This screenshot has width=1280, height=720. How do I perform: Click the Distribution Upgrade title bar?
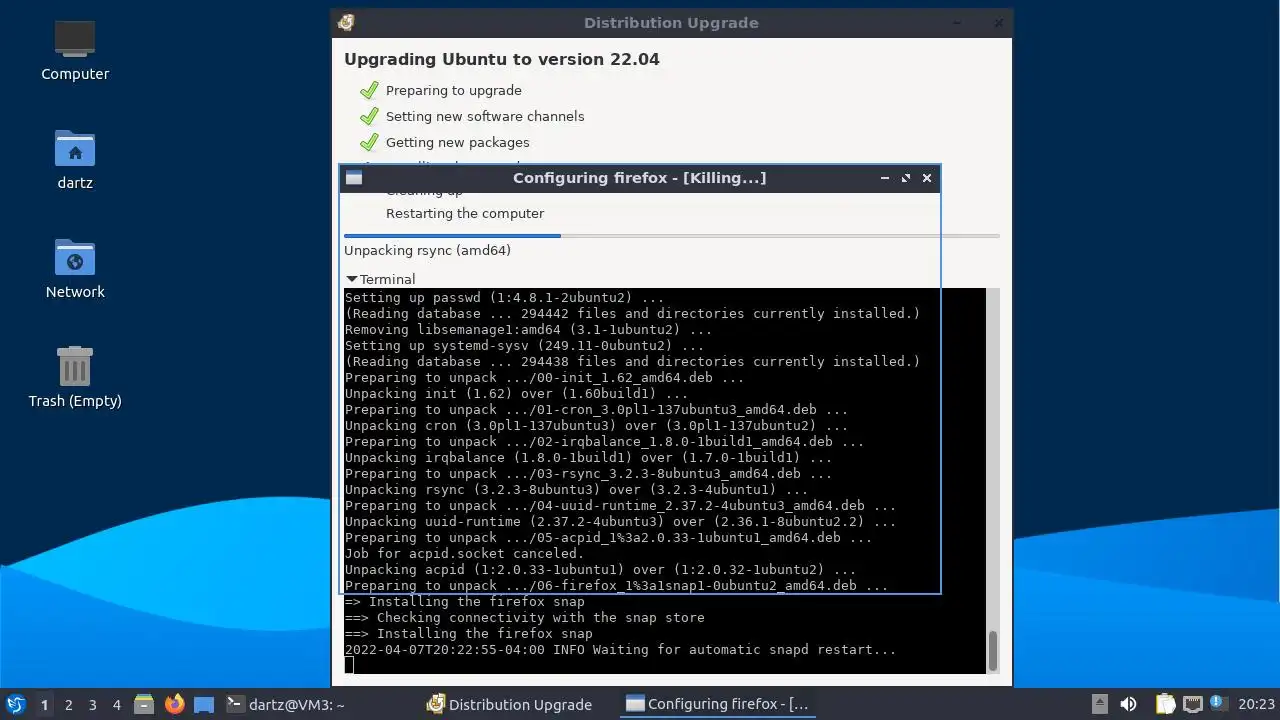point(671,22)
